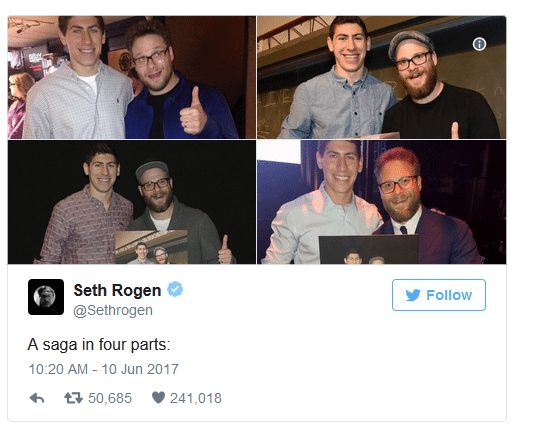Like the tweet with the heart icon
558x437 pixels.
pos(158,397)
